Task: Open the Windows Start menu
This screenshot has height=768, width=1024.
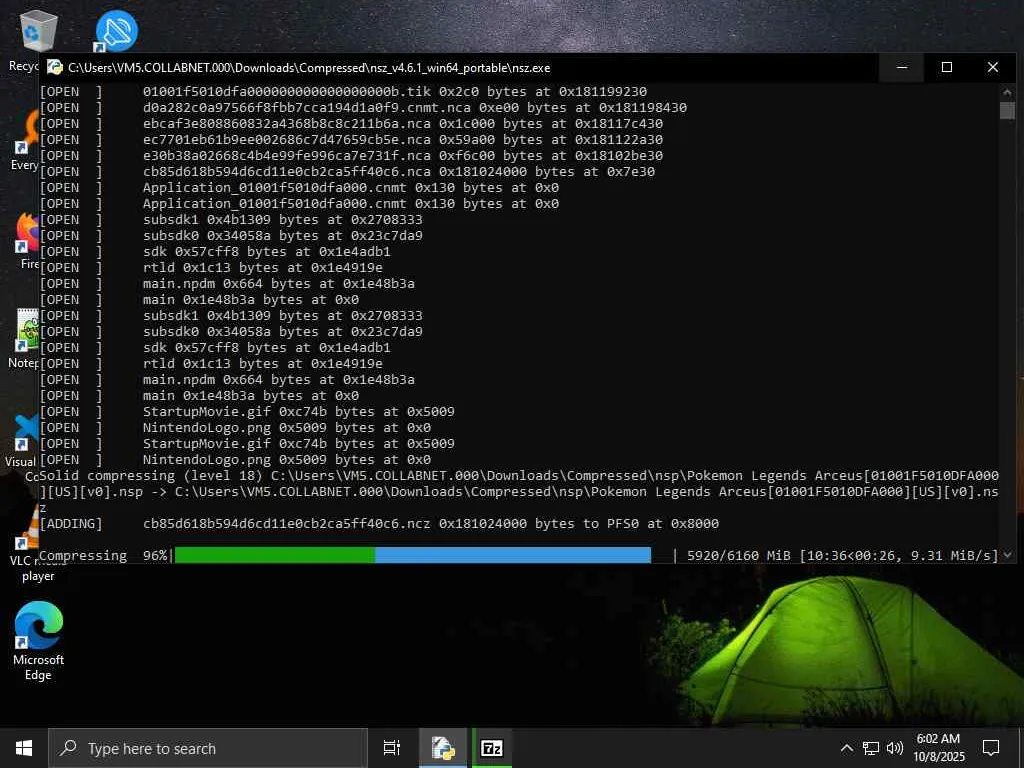Action: pos(24,748)
